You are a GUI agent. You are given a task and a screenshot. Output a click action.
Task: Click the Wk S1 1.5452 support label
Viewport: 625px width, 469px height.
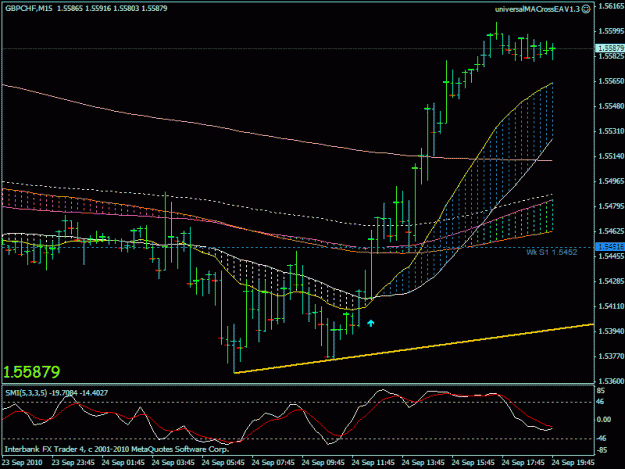[x=551, y=252]
